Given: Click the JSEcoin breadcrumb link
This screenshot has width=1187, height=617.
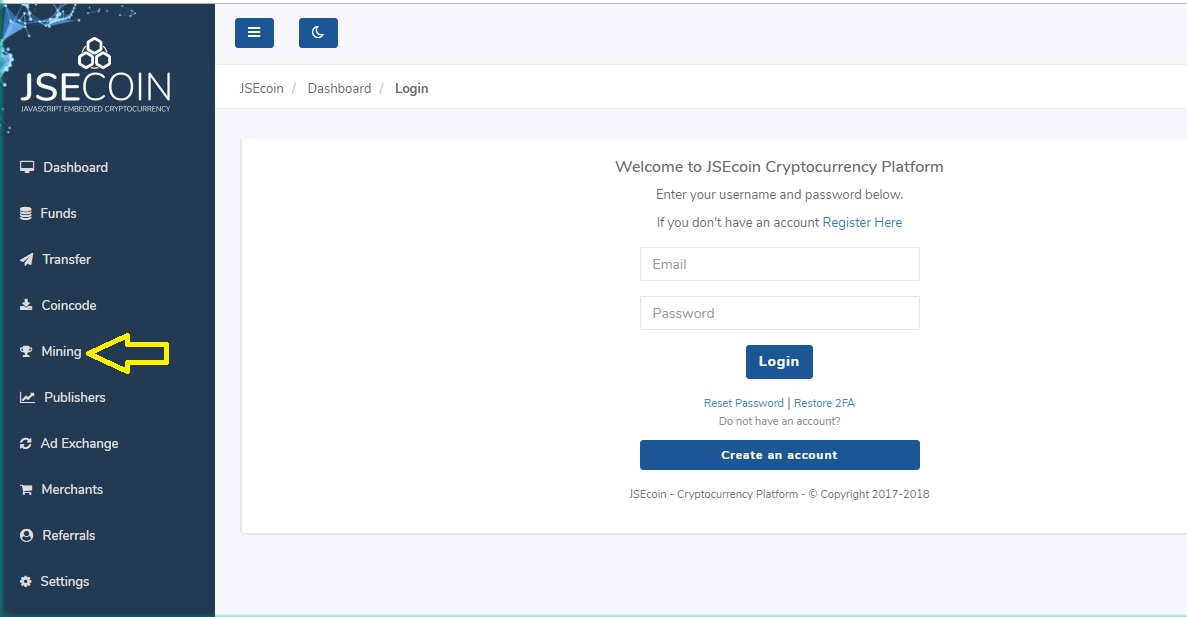Looking at the screenshot, I should pos(261,89).
